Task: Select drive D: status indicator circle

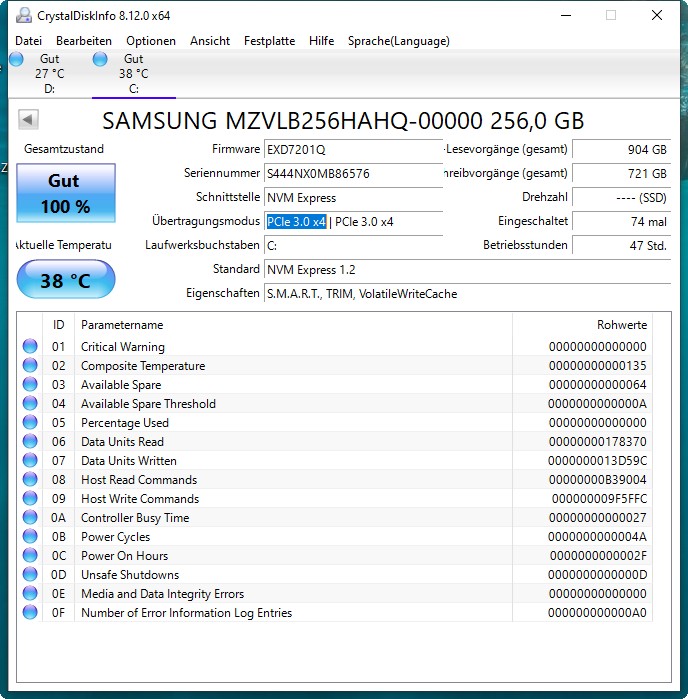Action: (x=16, y=59)
